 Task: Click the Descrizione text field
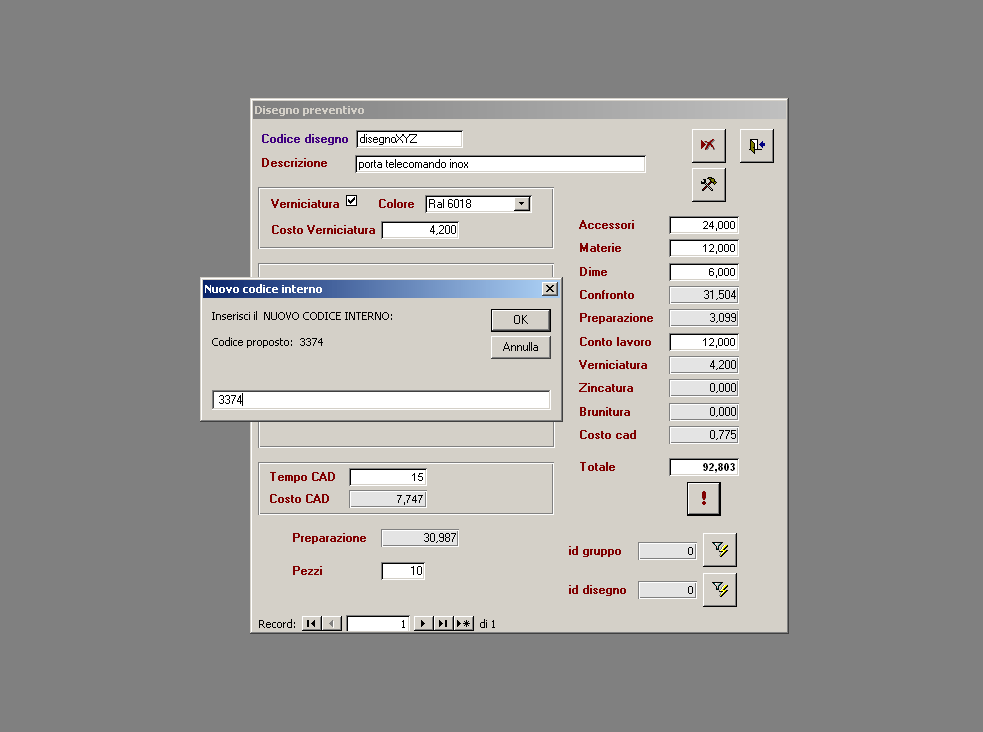[500, 164]
